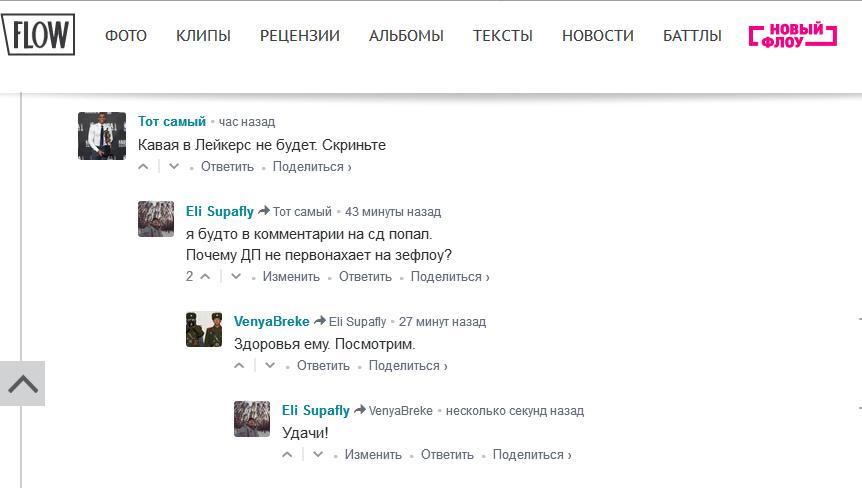Viewport: 862px width, 488px height.
Task: Share the comment about зефлоу
Action: pos(450,276)
